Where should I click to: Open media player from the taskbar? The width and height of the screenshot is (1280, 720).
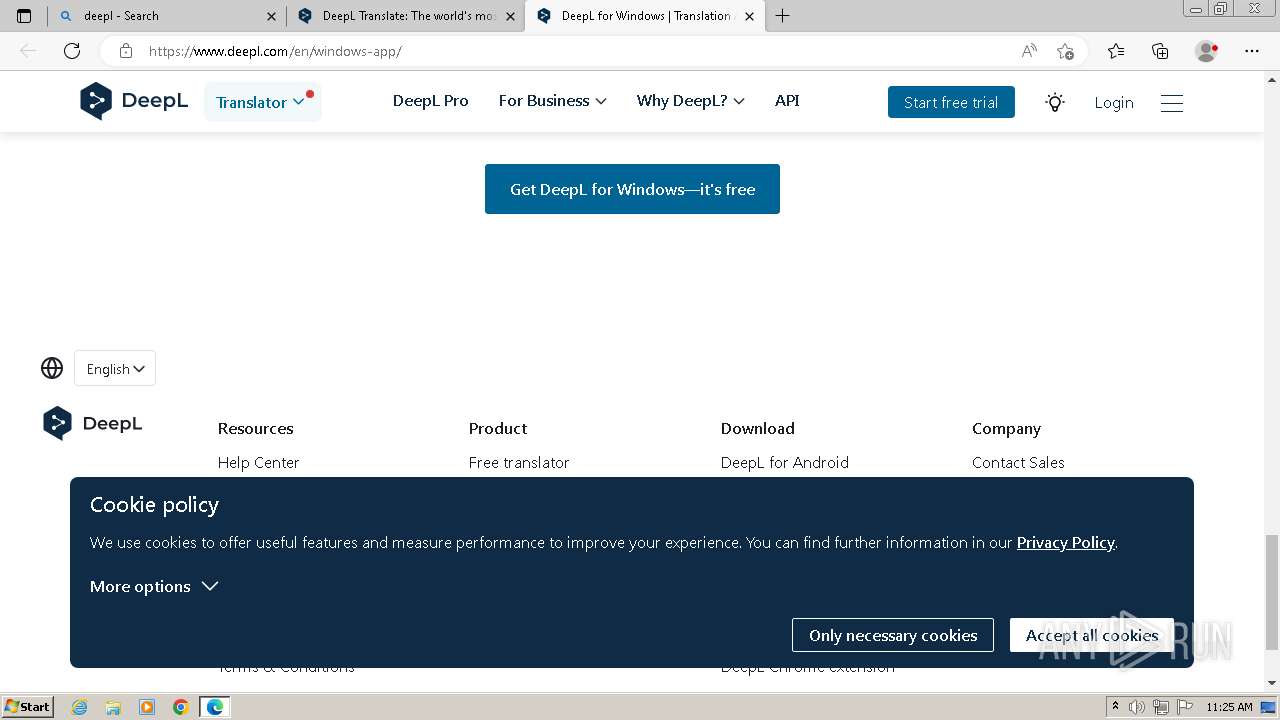coord(147,707)
